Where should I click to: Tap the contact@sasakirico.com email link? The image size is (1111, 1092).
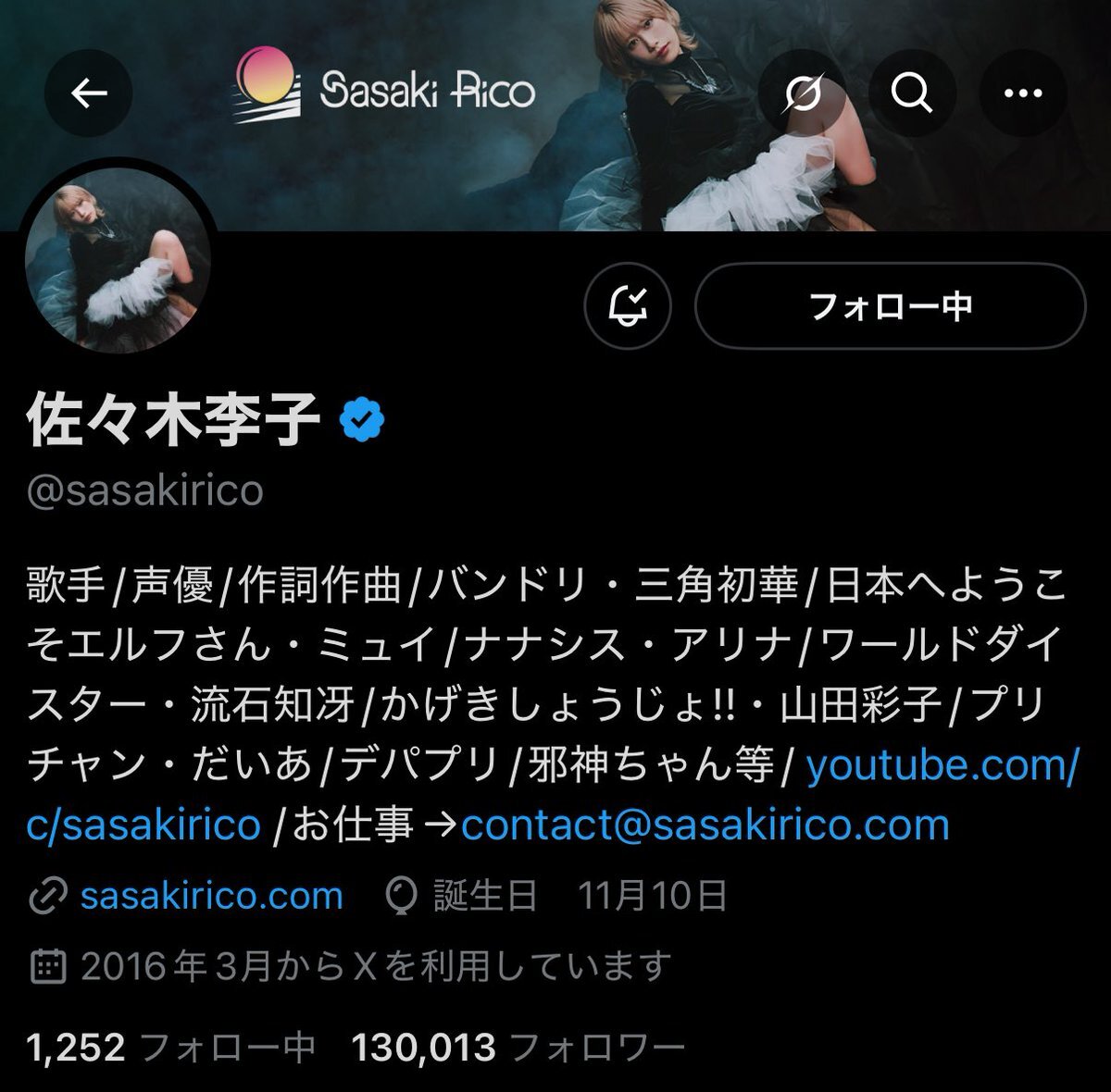705,825
